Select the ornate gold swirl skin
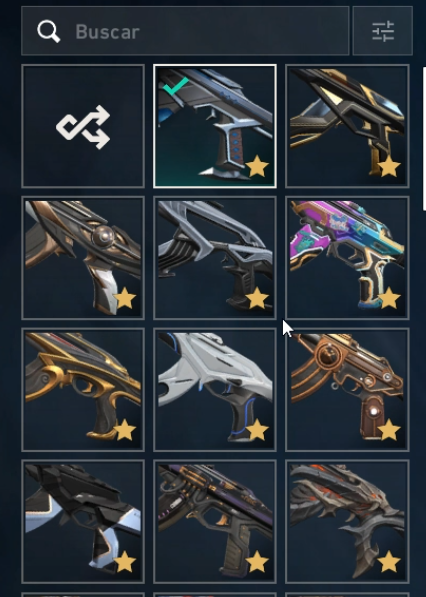Viewport: 426px width, 597px height. 83,389
